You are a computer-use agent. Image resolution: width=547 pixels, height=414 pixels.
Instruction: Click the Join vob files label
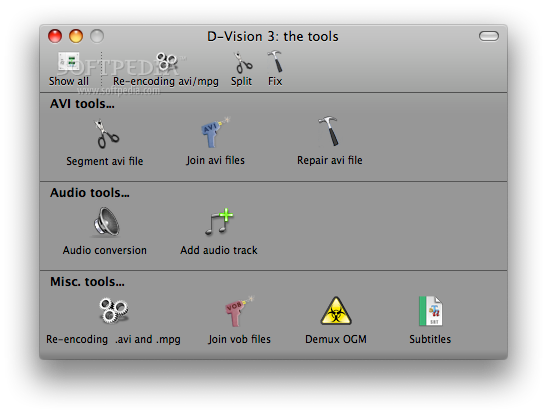(239, 339)
